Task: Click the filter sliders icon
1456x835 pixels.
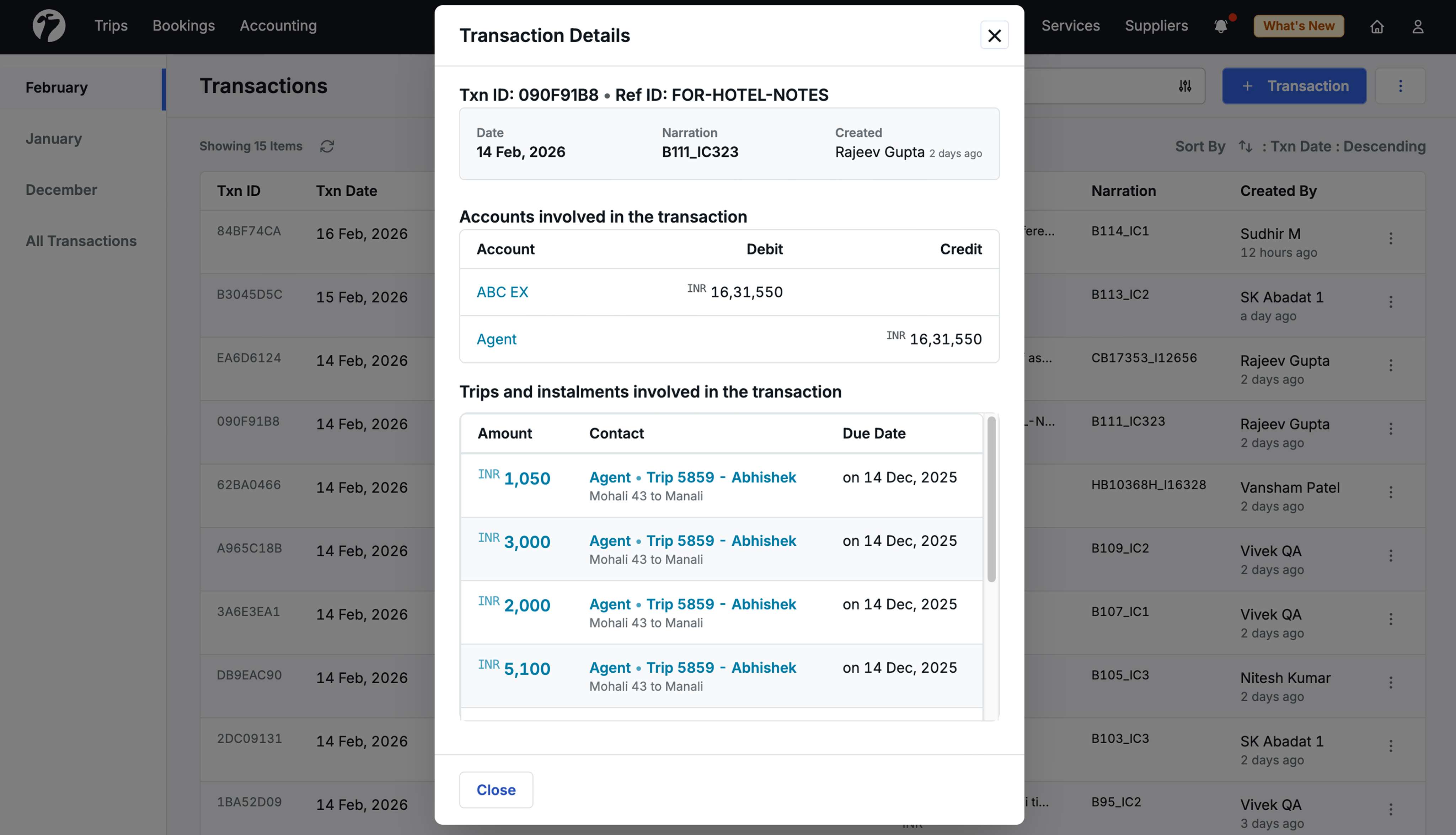Action: tap(1185, 86)
